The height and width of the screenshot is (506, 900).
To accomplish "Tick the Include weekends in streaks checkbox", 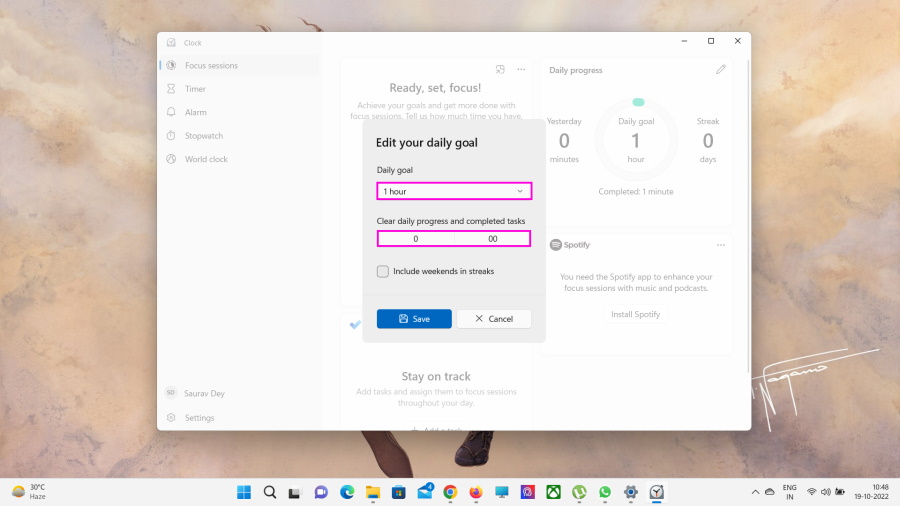I will pyautogui.click(x=383, y=271).
